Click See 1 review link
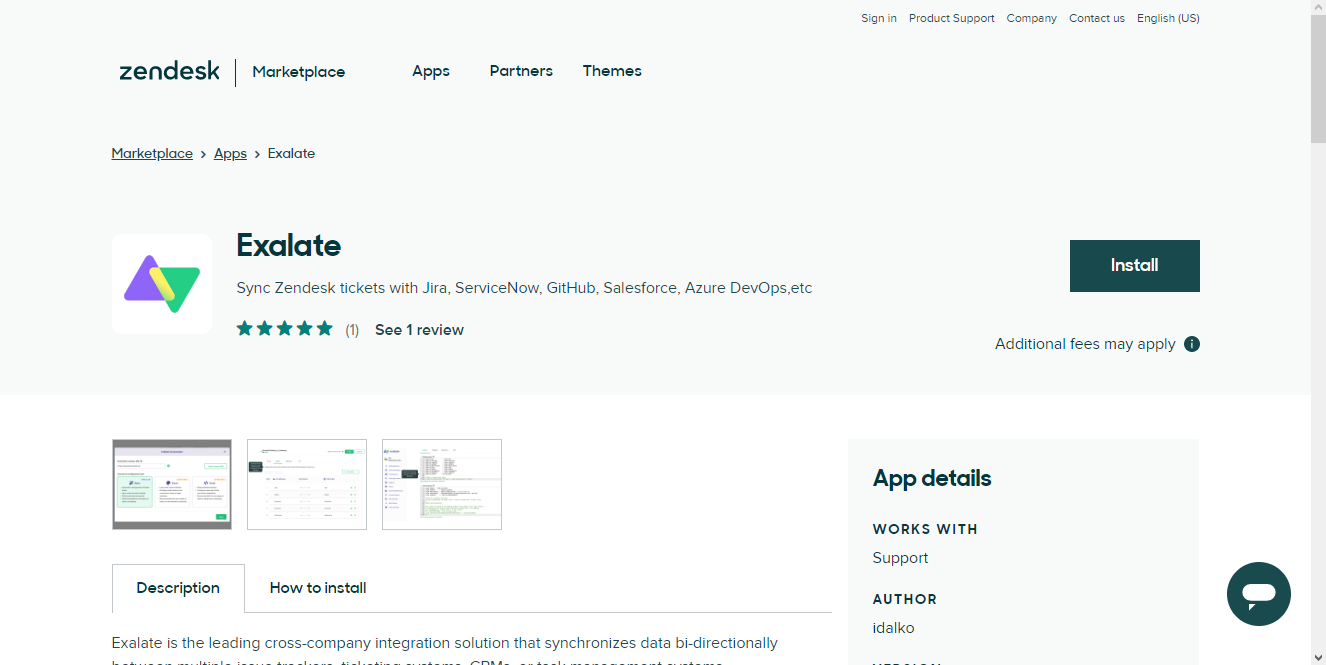Image resolution: width=1326 pixels, height=665 pixels. point(419,330)
